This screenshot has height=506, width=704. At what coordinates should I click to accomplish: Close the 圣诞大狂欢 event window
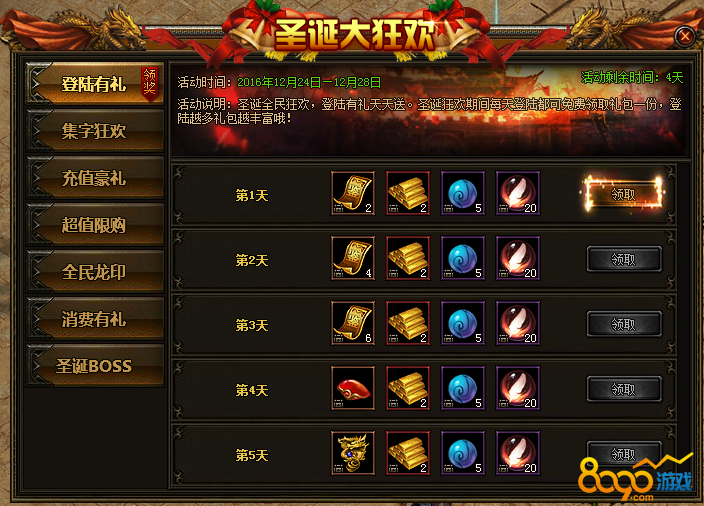(685, 36)
